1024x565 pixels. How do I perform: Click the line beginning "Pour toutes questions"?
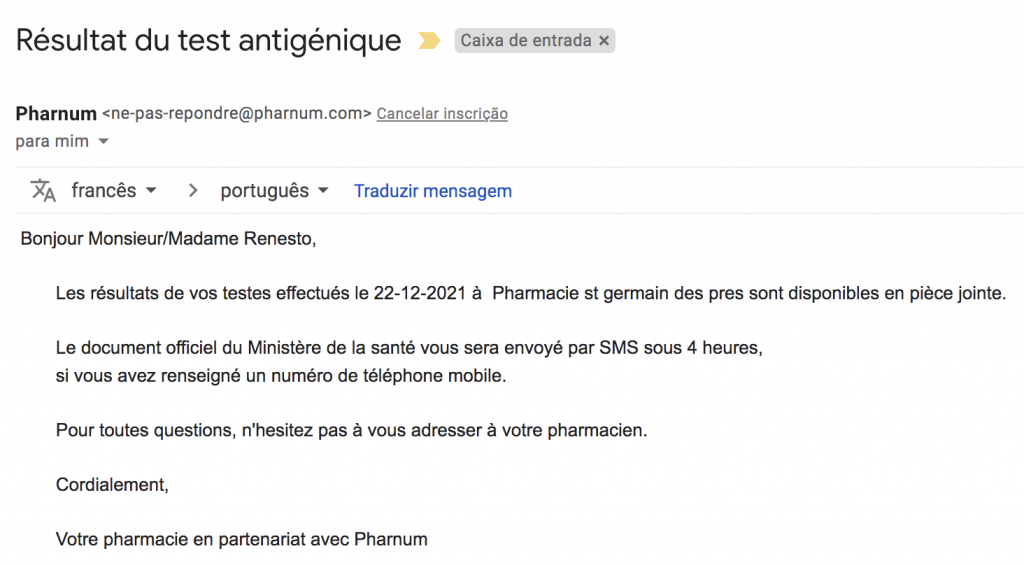tap(352, 431)
